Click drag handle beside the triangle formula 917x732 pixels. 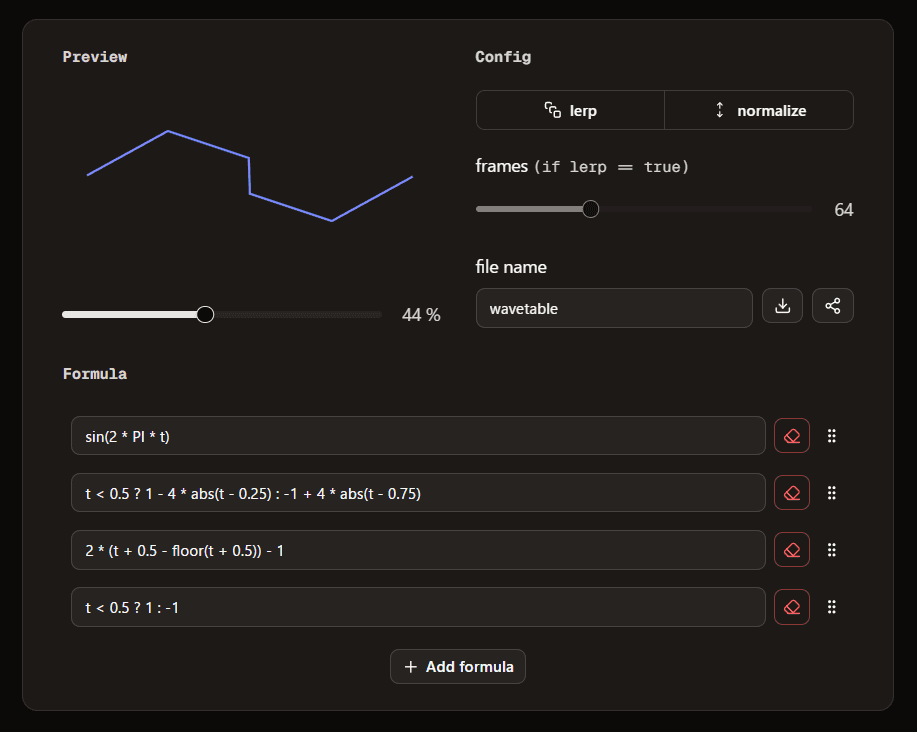click(x=832, y=493)
